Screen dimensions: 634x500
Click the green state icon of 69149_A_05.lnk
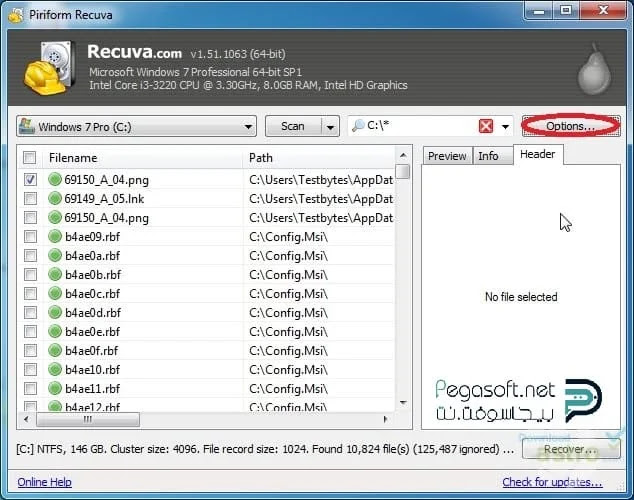pos(55,198)
